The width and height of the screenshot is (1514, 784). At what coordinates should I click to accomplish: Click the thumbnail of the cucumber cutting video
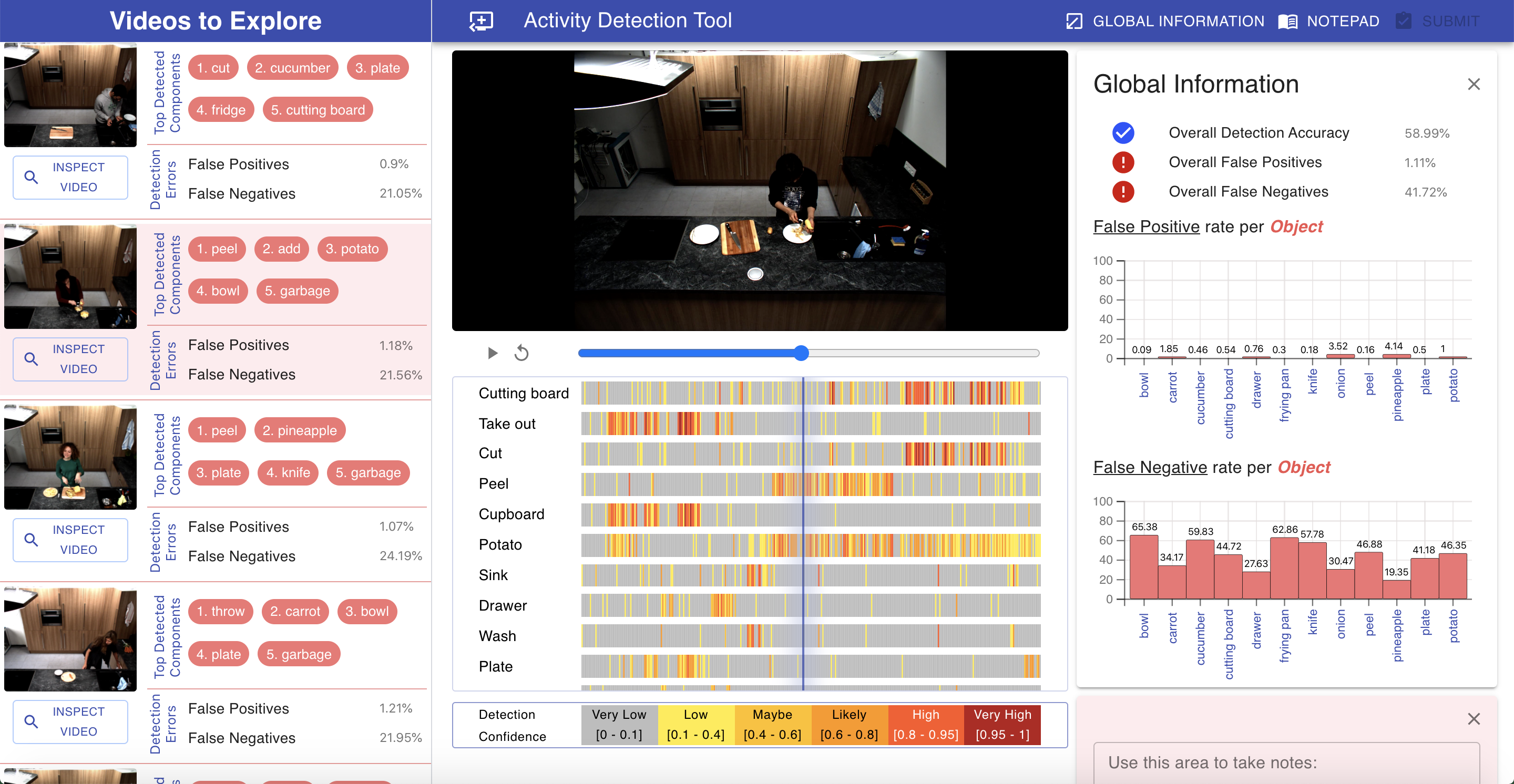(70, 95)
